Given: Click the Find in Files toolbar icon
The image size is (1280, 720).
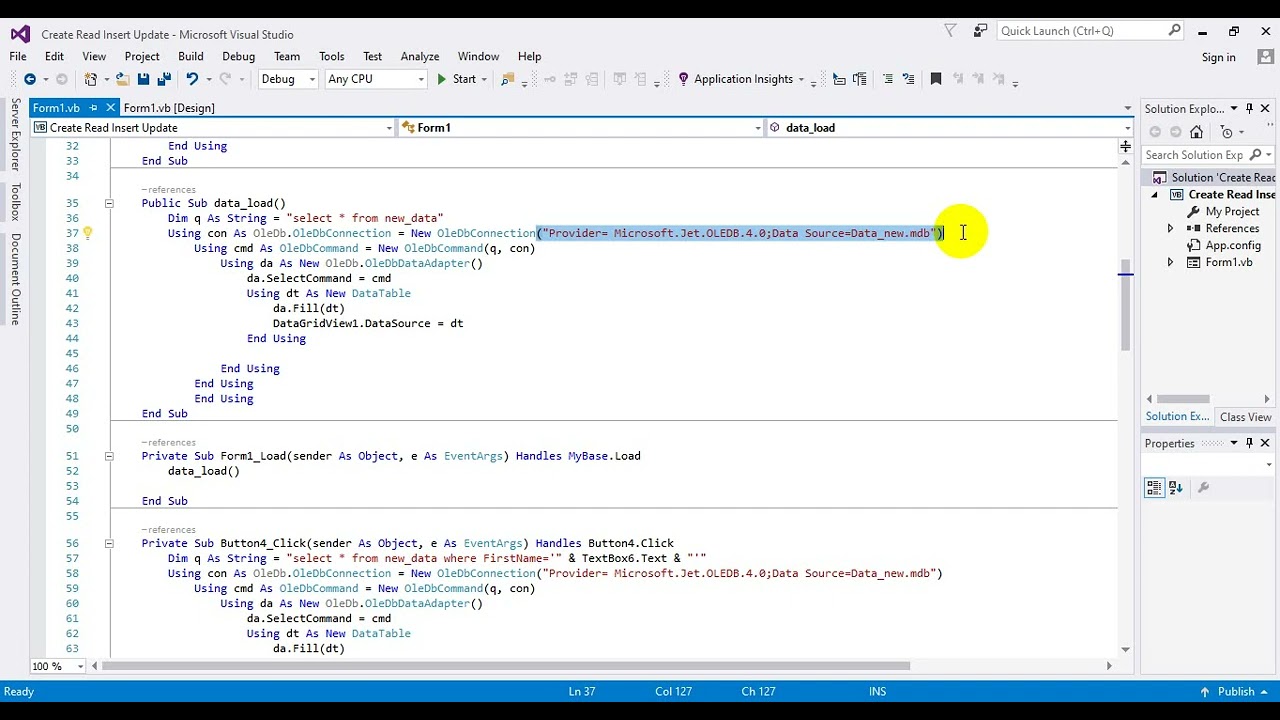Looking at the screenshot, I should [x=507, y=79].
